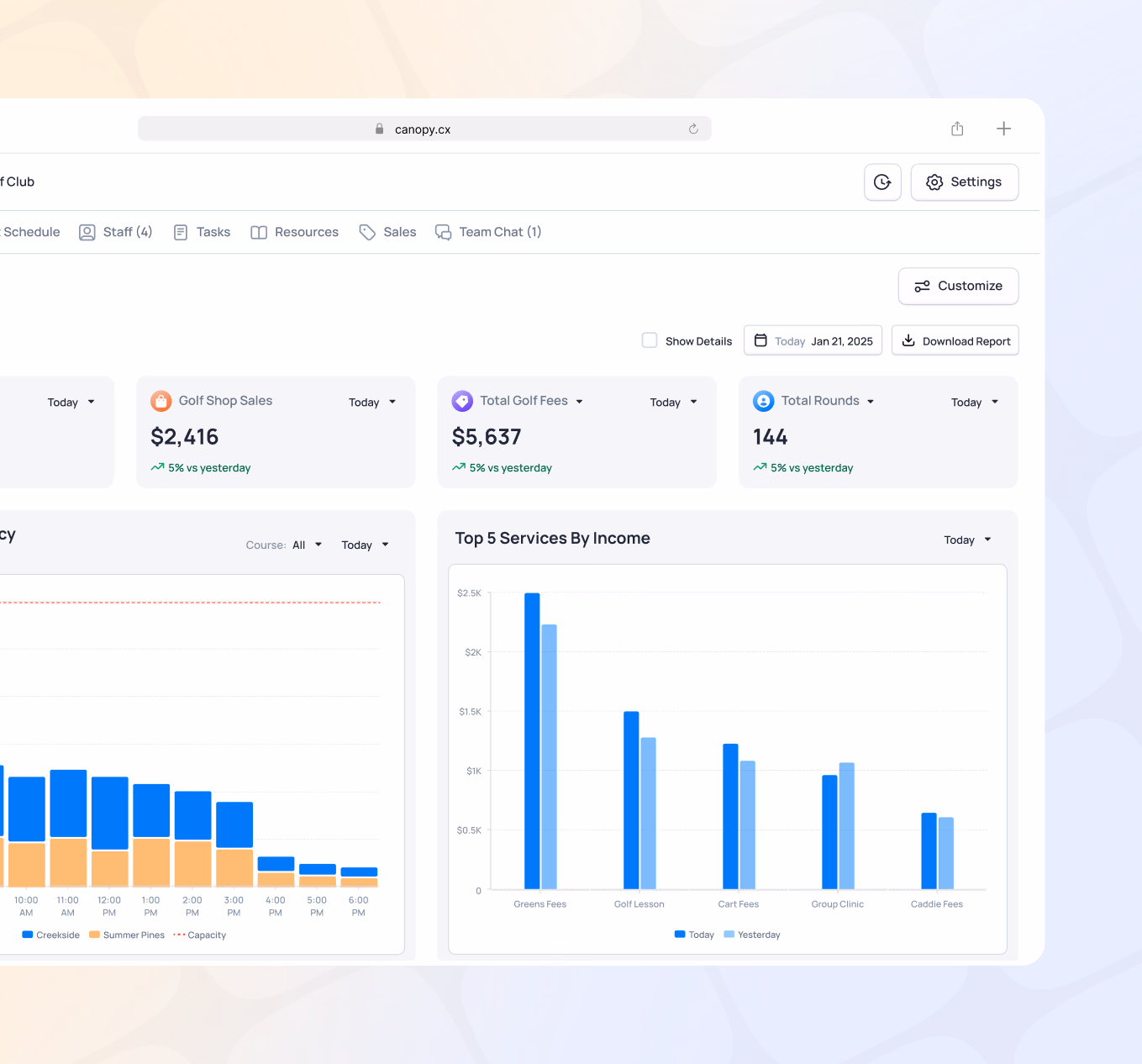1142x1064 pixels.
Task: Expand the Total Rounds metric selector
Action: pos(871,402)
